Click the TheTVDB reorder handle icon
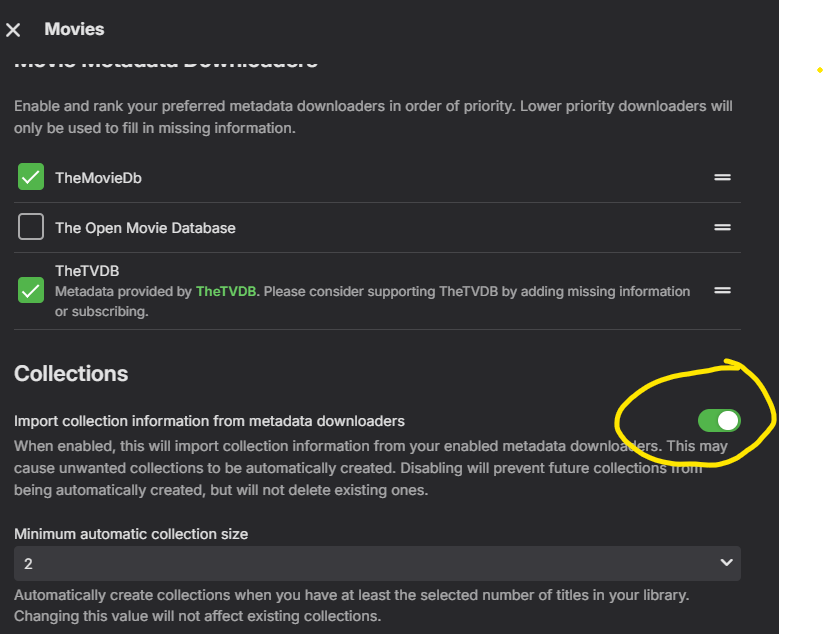 point(722,291)
